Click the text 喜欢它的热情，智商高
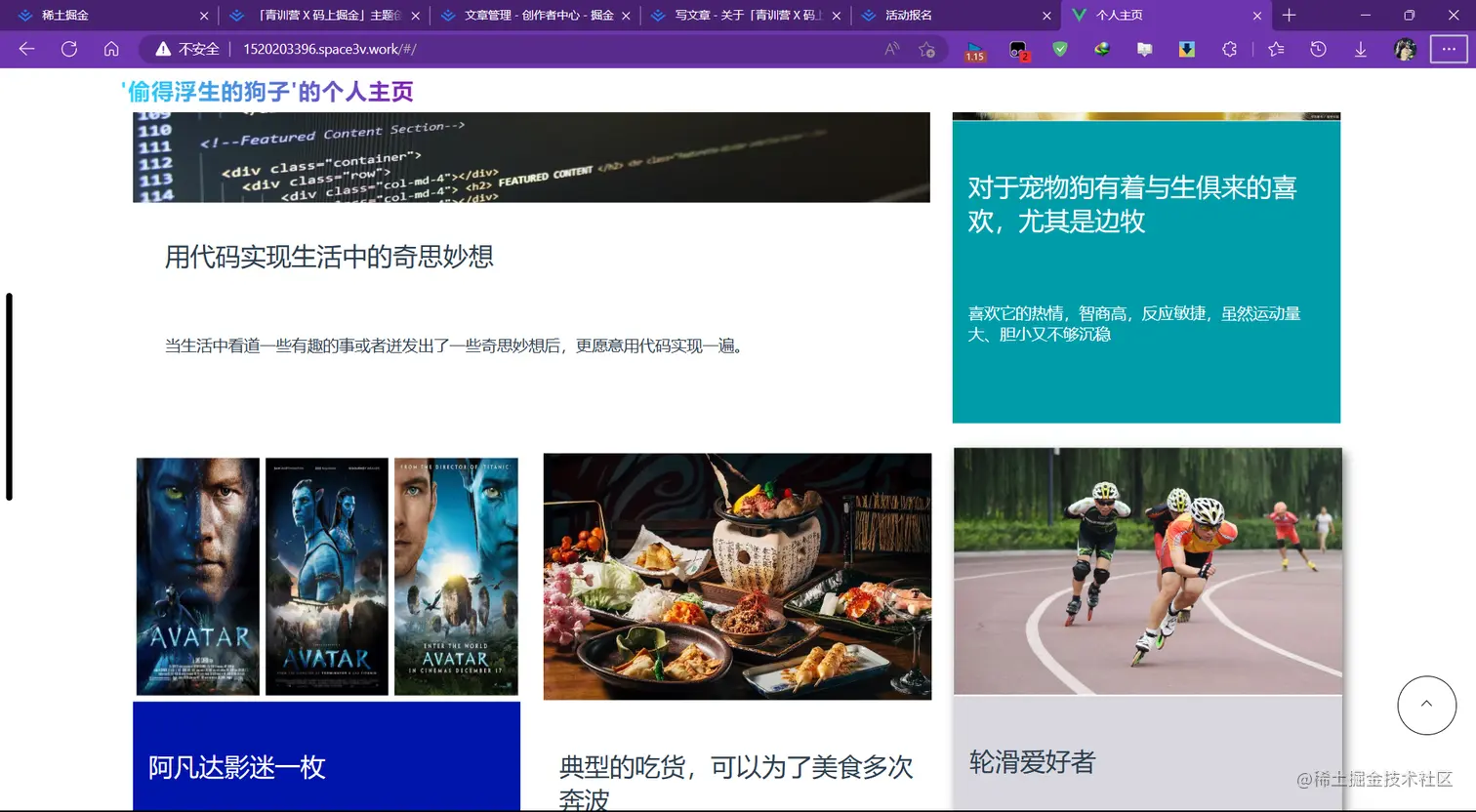1476x812 pixels. click(x=1134, y=324)
